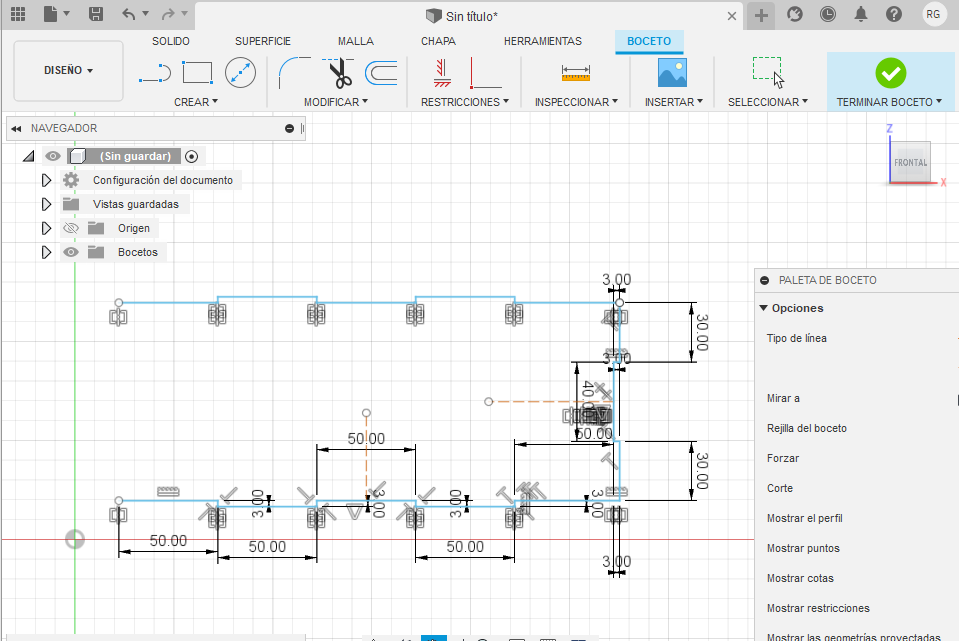Collapse the (Sin guardar) root node
The height and width of the screenshot is (641, 959).
28,157
